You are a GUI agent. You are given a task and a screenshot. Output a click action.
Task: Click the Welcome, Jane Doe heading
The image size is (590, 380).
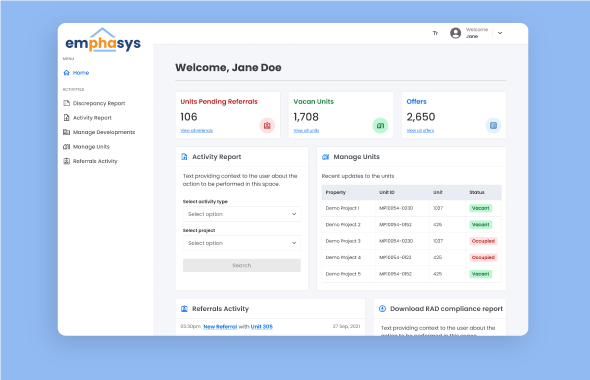(x=228, y=68)
